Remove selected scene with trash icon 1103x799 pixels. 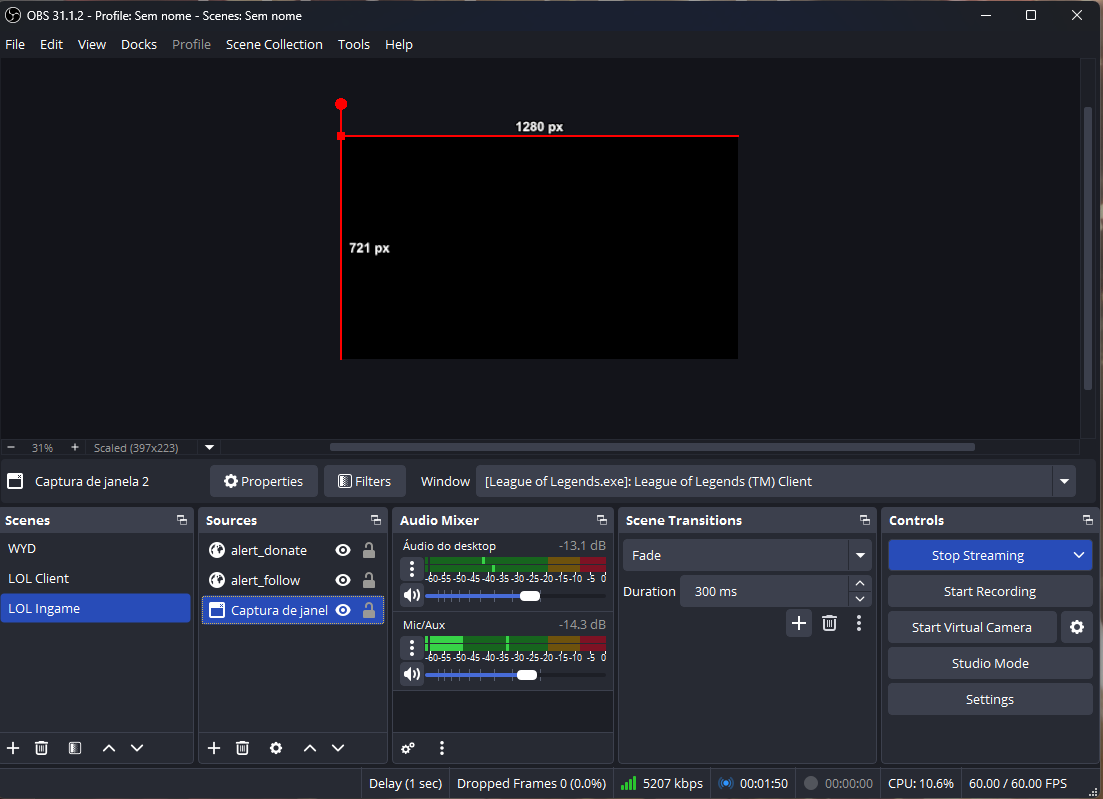(42, 748)
